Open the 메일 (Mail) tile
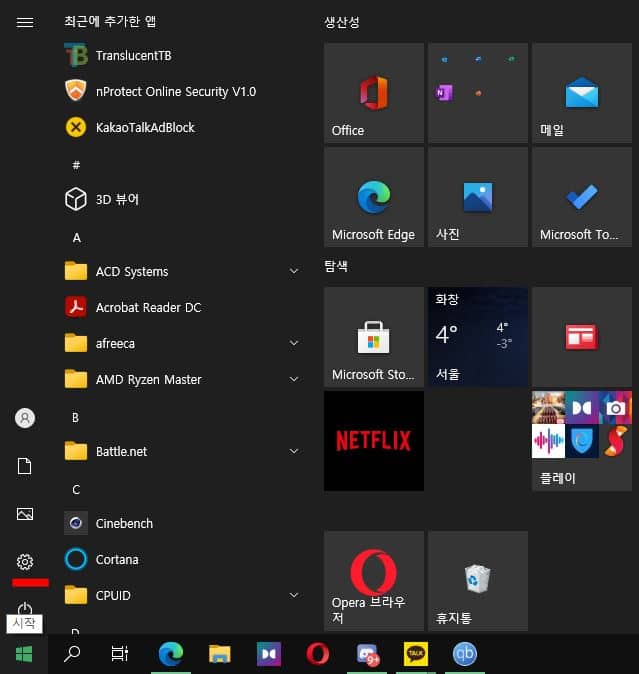Viewport: 639px width, 674px height. coord(582,92)
